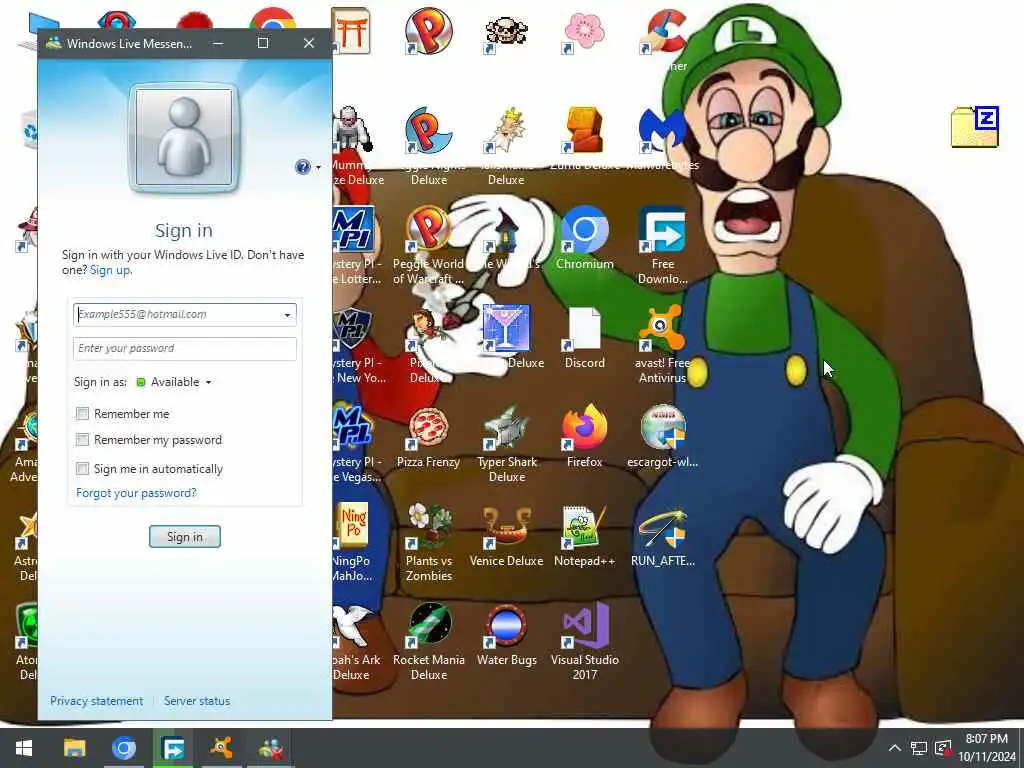This screenshot has width=1024, height=768.
Task: Open the pirate skull desktop icon
Action: point(507,31)
